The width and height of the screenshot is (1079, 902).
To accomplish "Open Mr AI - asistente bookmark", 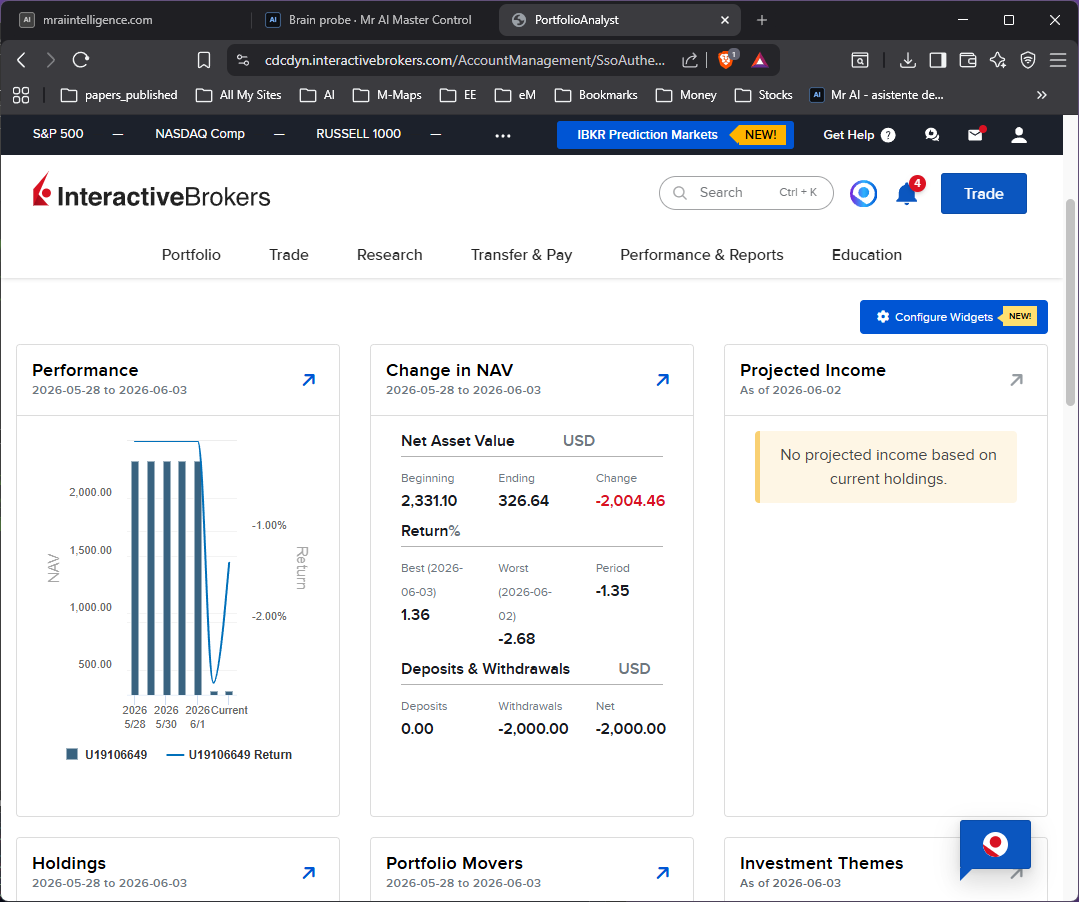I will (877, 95).
